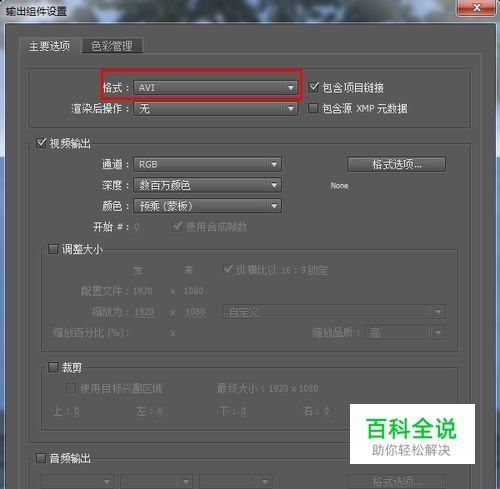The image size is (500, 489).
Task: Click the 最终大小: 1920 x 1080 text
Action: click(267, 388)
